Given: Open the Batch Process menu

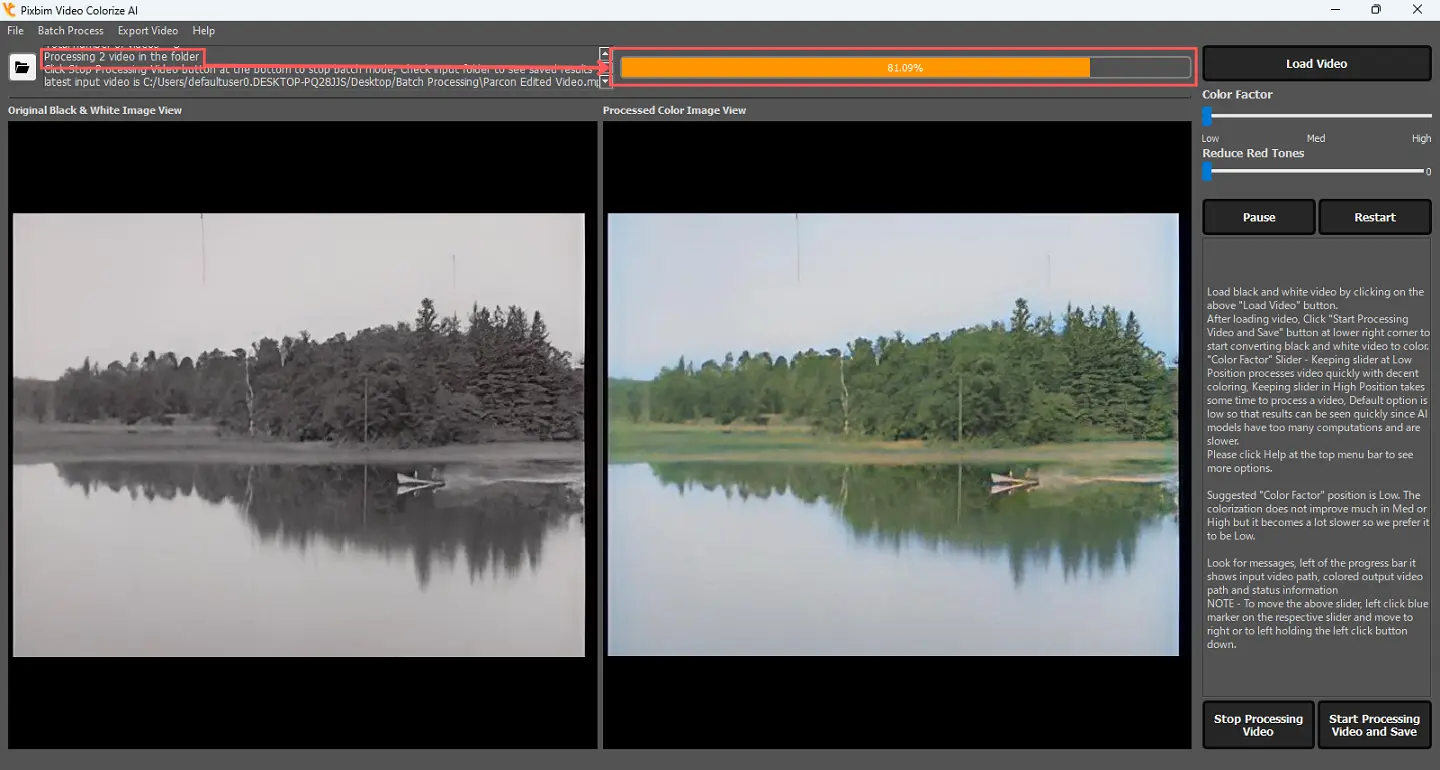Looking at the screenshot, I should click(x=71, y=31).
